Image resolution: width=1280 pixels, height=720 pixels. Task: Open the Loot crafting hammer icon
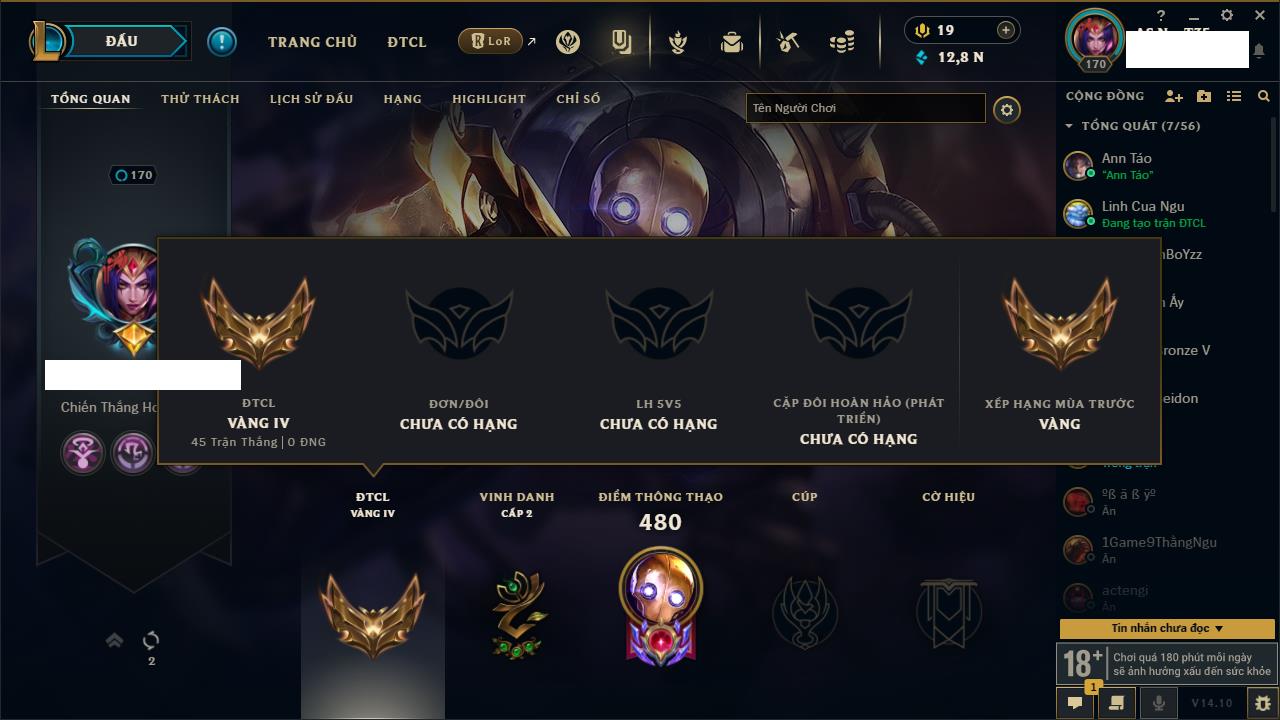(788, 42)
